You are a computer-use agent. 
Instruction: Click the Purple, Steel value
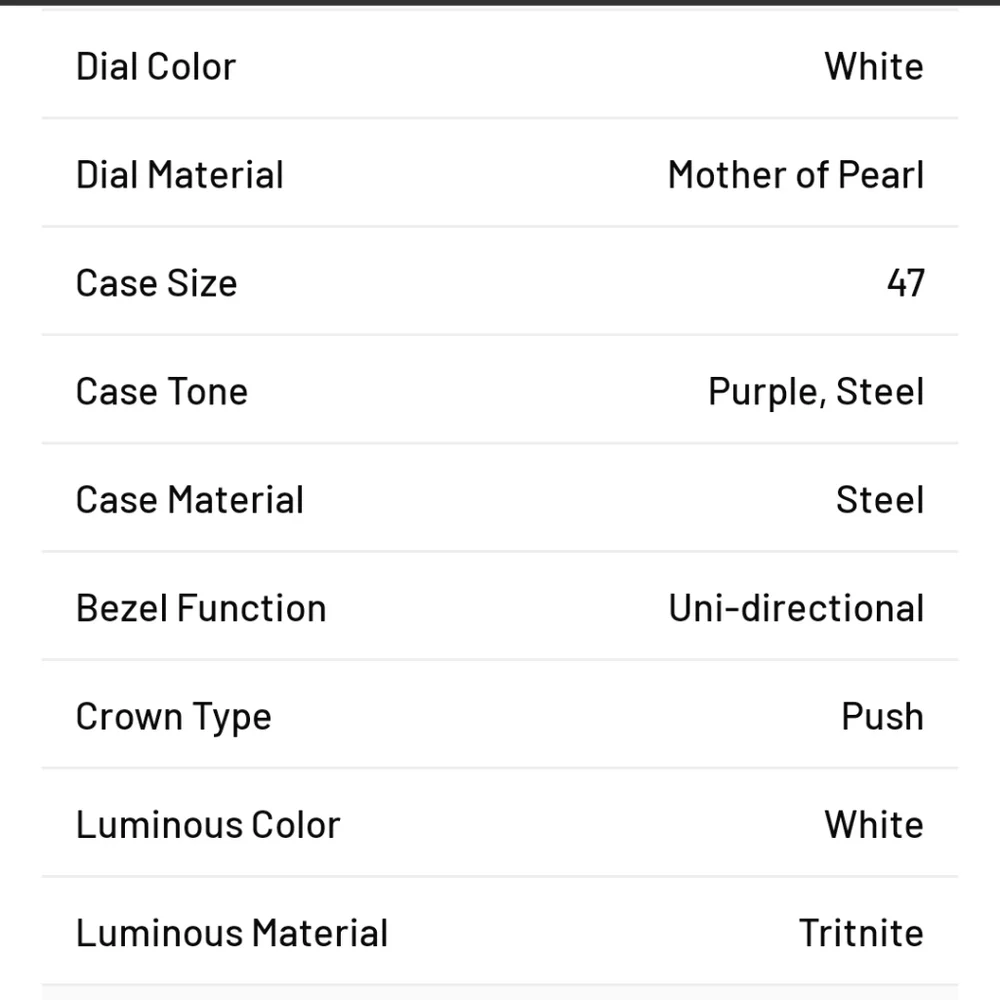coord(816,392)
